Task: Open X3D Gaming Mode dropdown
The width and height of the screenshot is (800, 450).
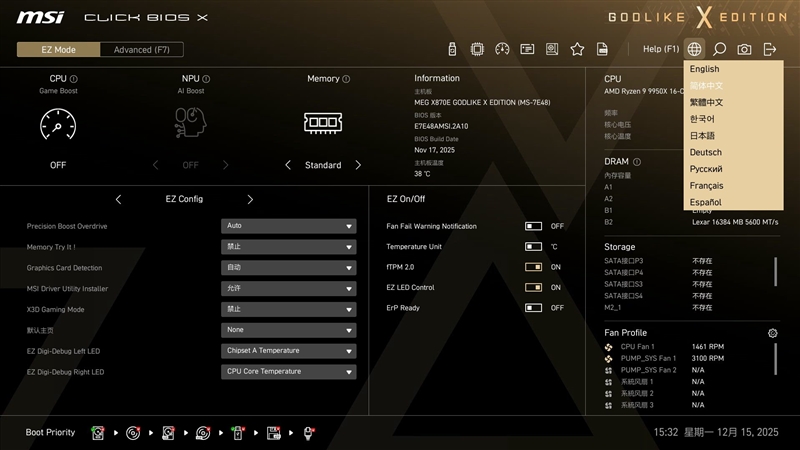Action: [289, 309]
